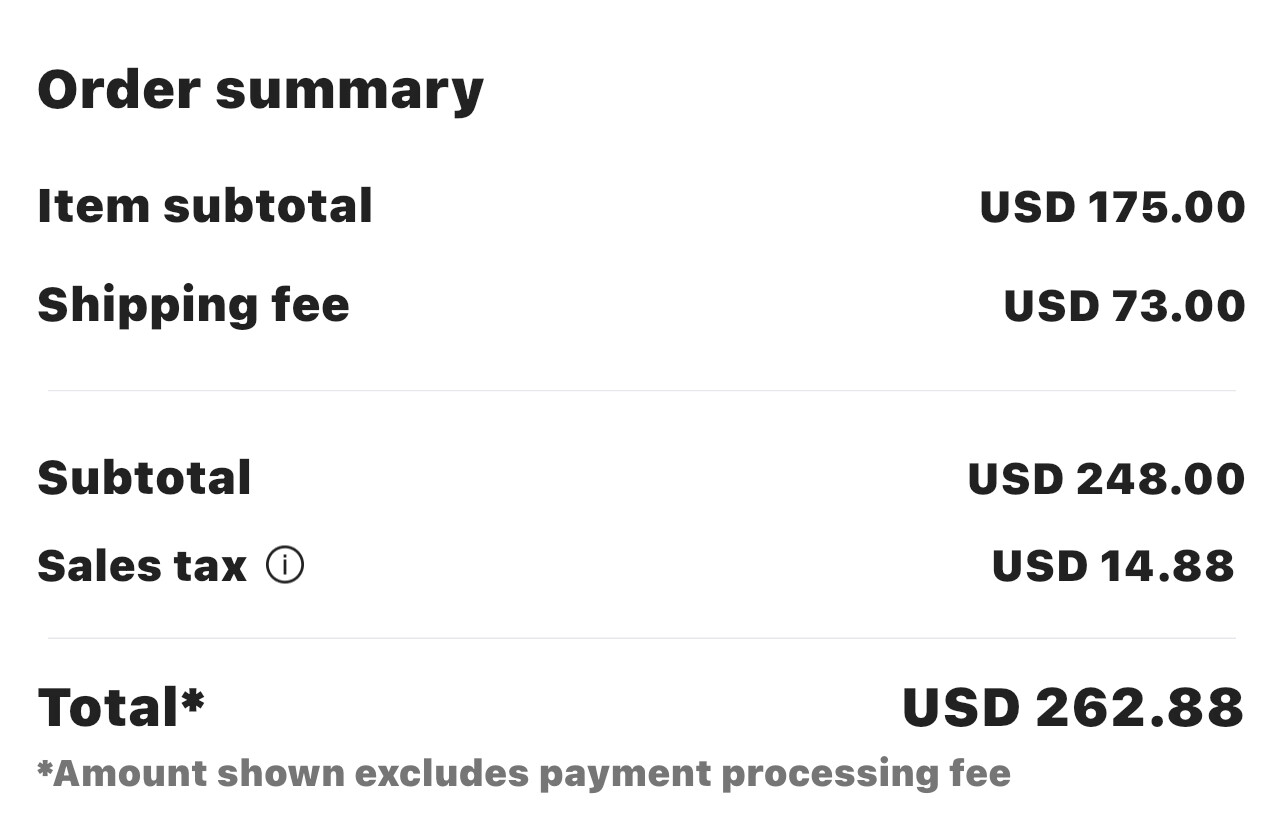This screenshot has height=822, width=1284.
Task: Click the USD 175.00 item amount
Action: tap(1112, 207)
